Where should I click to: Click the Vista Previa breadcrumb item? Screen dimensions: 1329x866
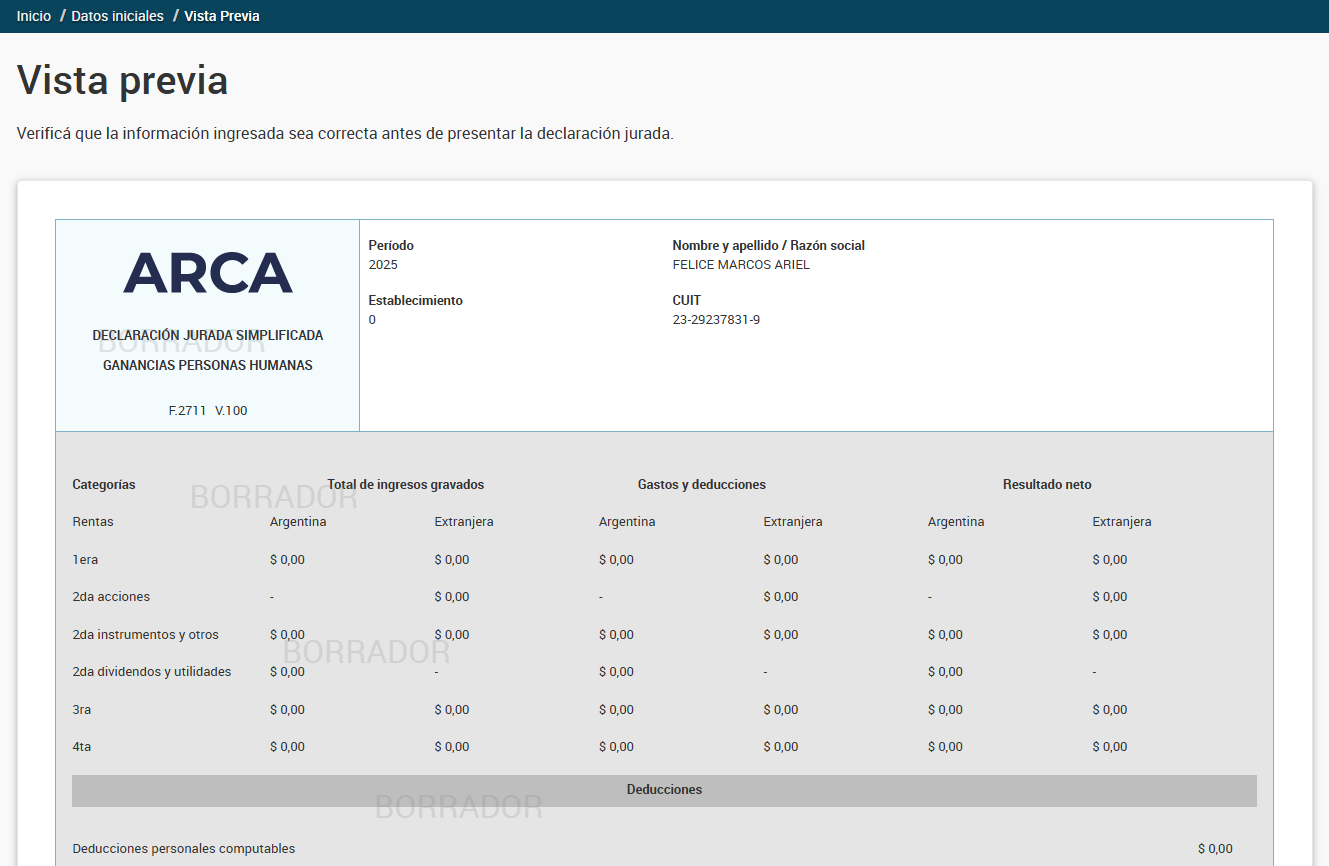pyautogui.click(x=222, y=16)
